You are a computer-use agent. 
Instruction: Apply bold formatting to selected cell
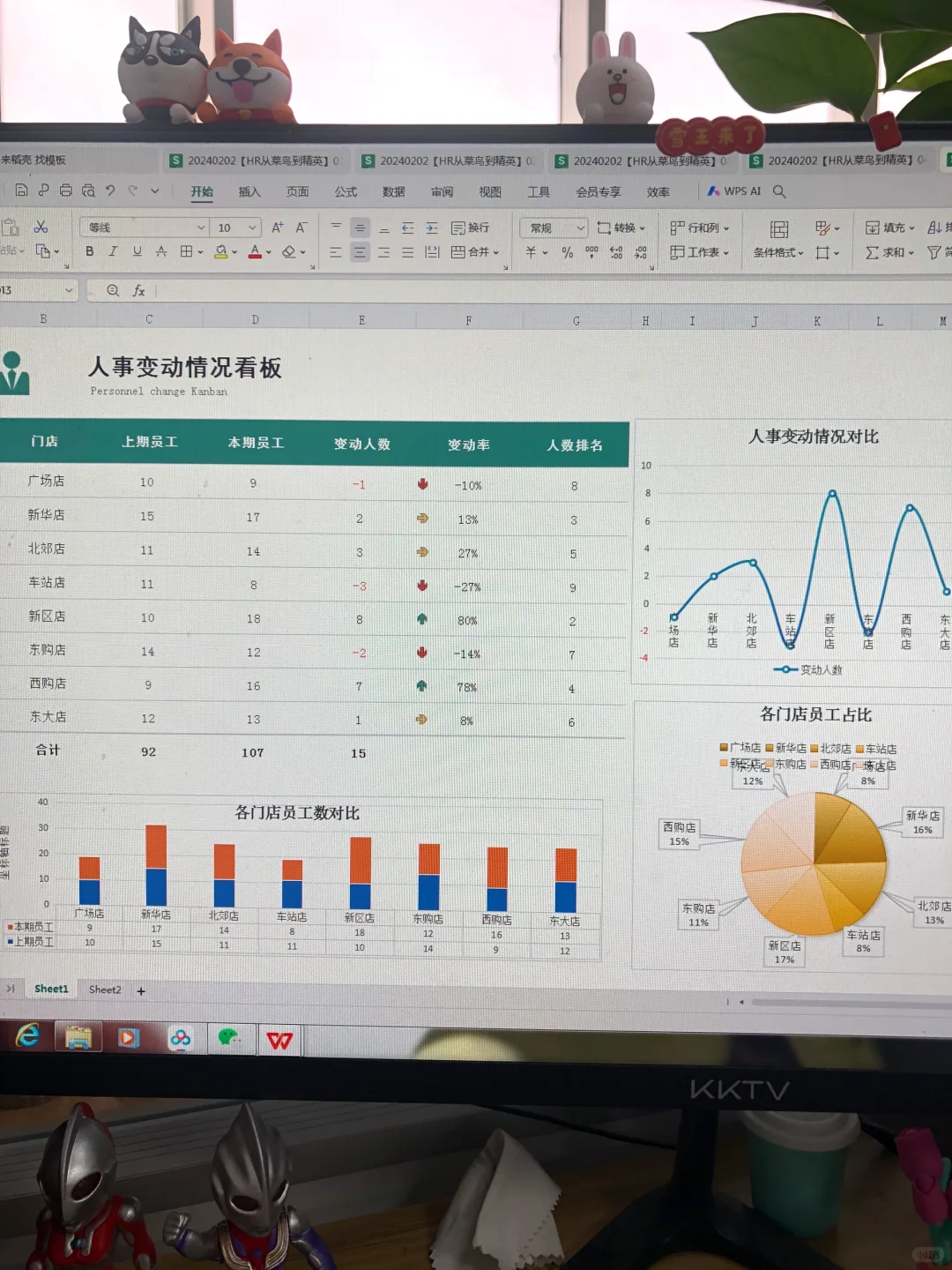90,252
